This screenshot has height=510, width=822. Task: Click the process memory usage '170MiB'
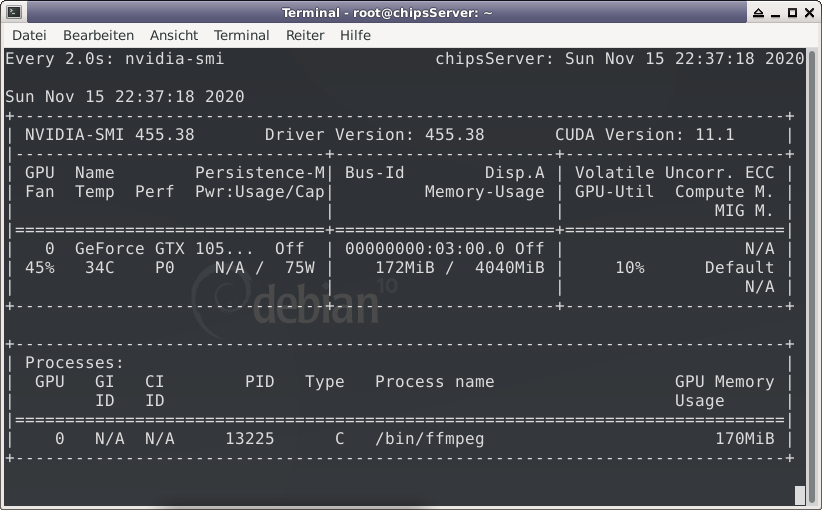[744, 439]
